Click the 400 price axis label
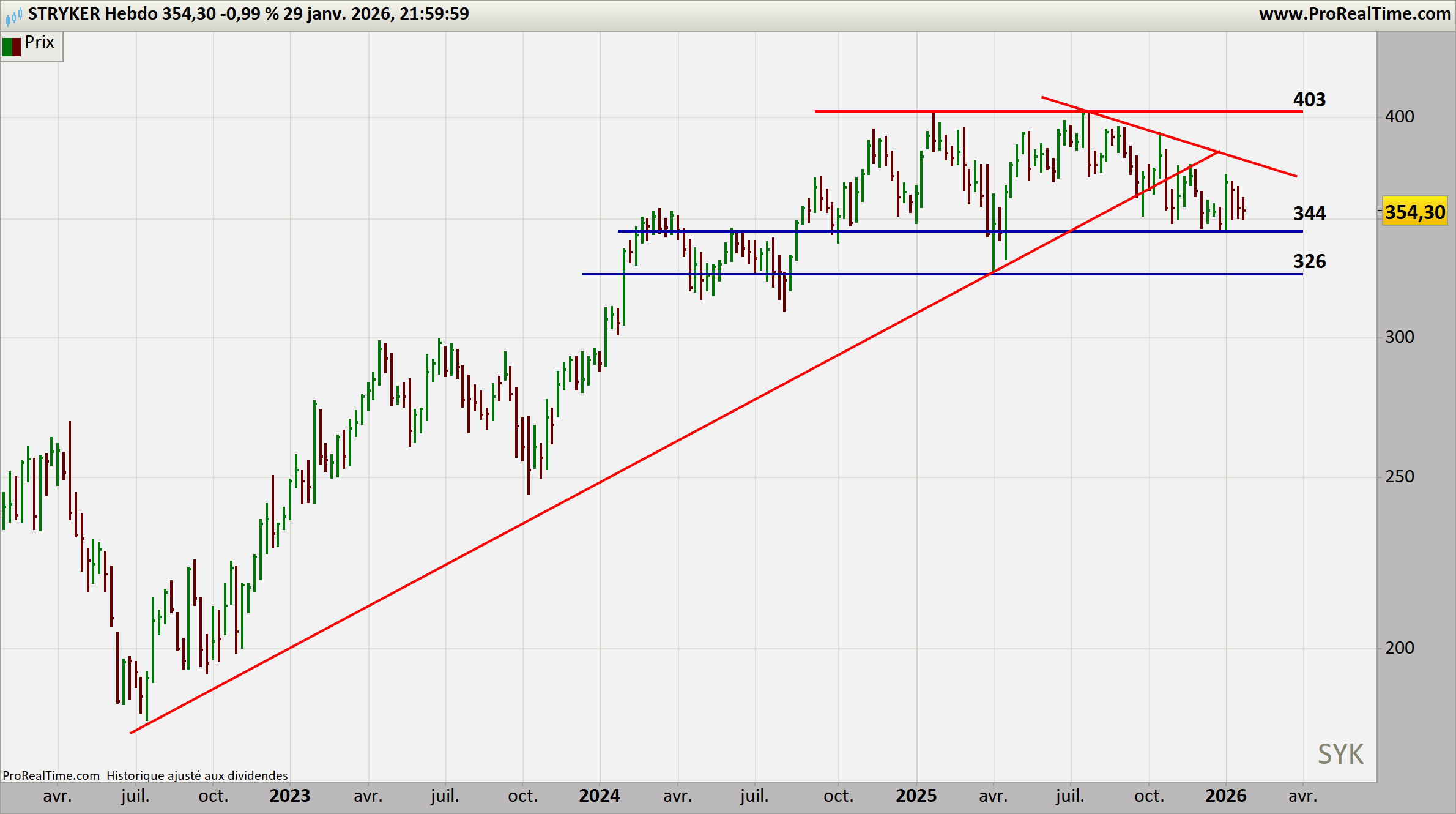This screenshot has height=814, width=1456. click(x=1399, y=117)
